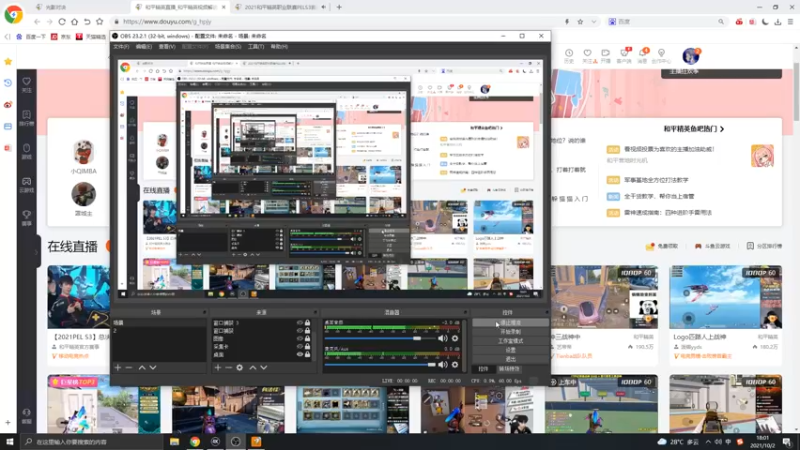Toggle visibility of the capture card source

(299, 346)
